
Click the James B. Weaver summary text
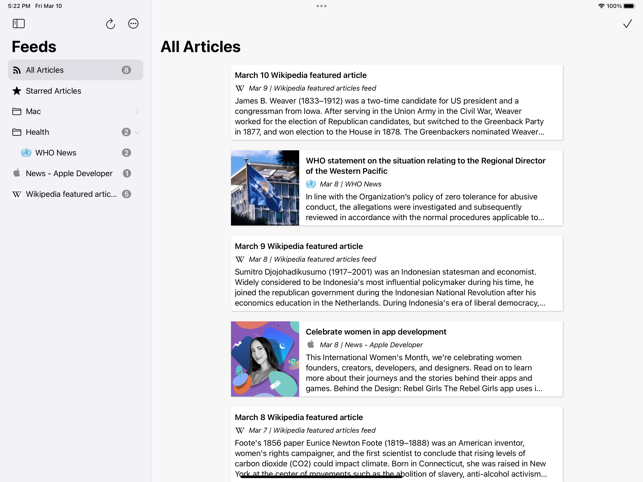[x=390, y=117]
